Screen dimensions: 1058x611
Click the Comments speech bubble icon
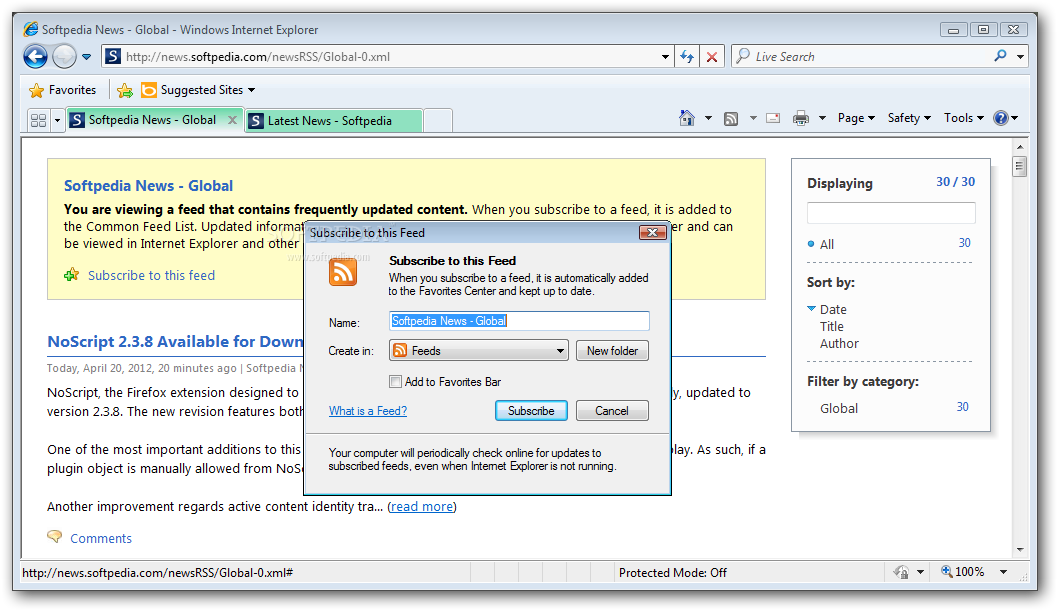(x=54, y=536)
